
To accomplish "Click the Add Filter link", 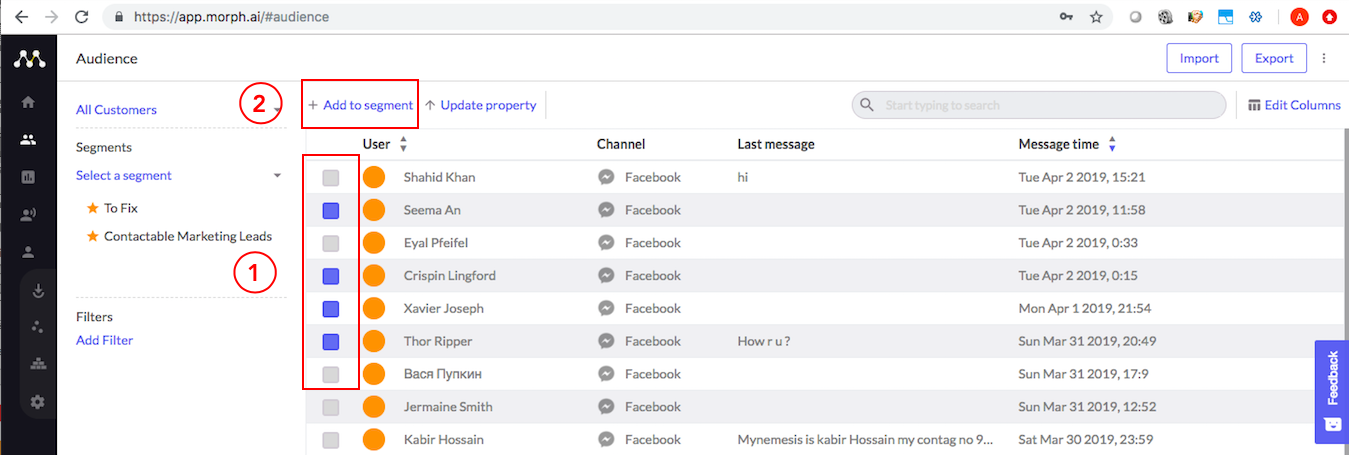I will tap(104, 340).
